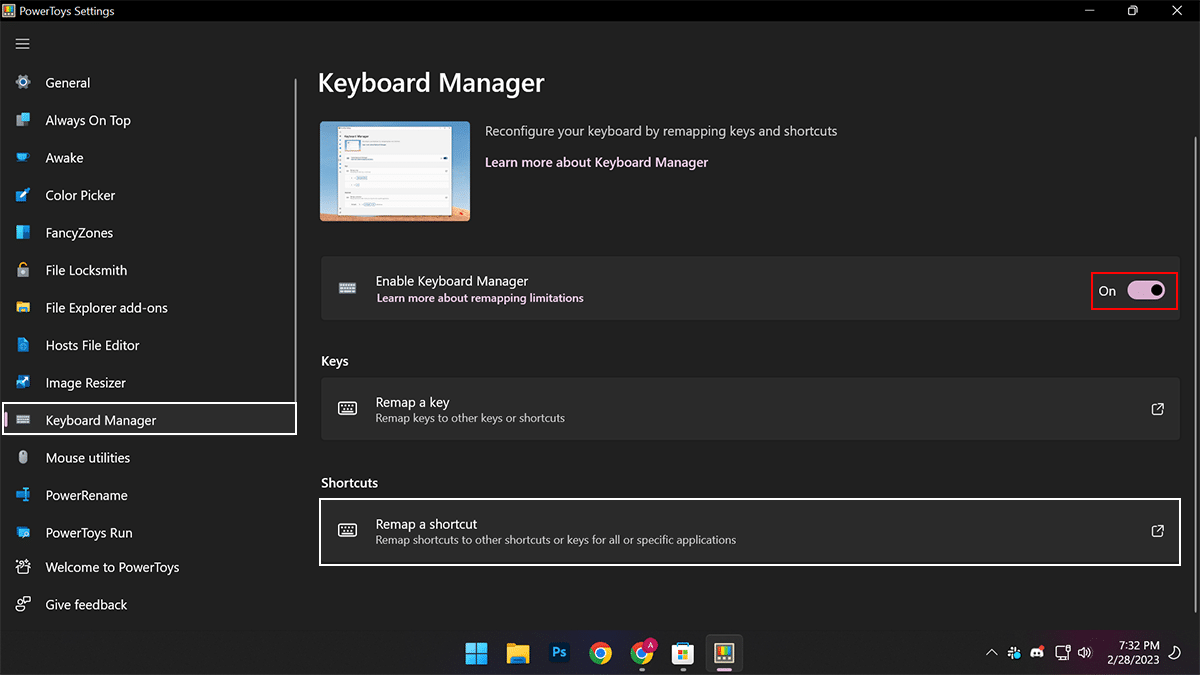Open File Locksmith padlock icon
1200x675 pixels.
[23, 271]
